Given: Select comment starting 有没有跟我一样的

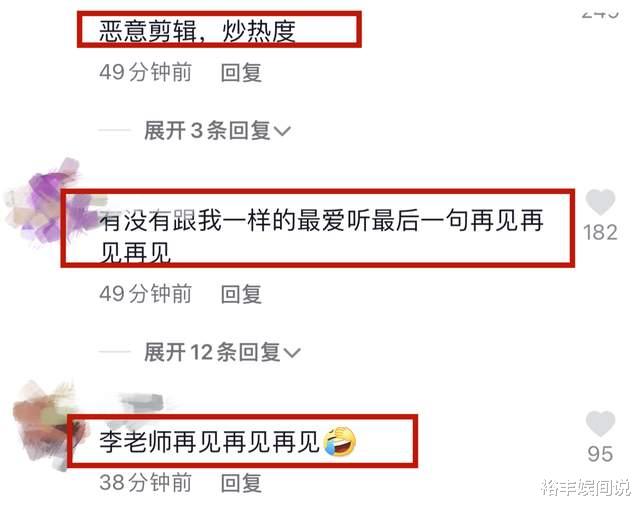Looking at the screenshot, I should click(x=321, y=236).
